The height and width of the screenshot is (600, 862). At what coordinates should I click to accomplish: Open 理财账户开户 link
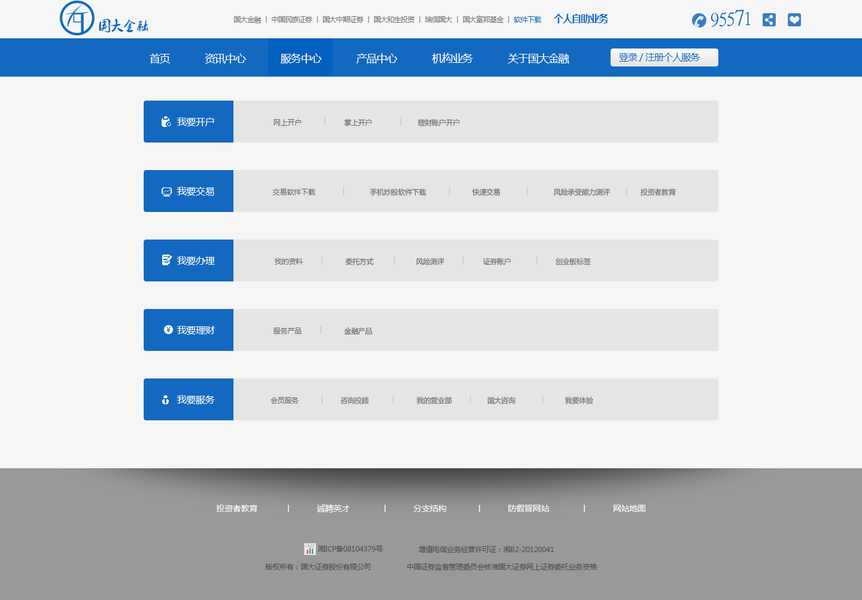[438, 123]
